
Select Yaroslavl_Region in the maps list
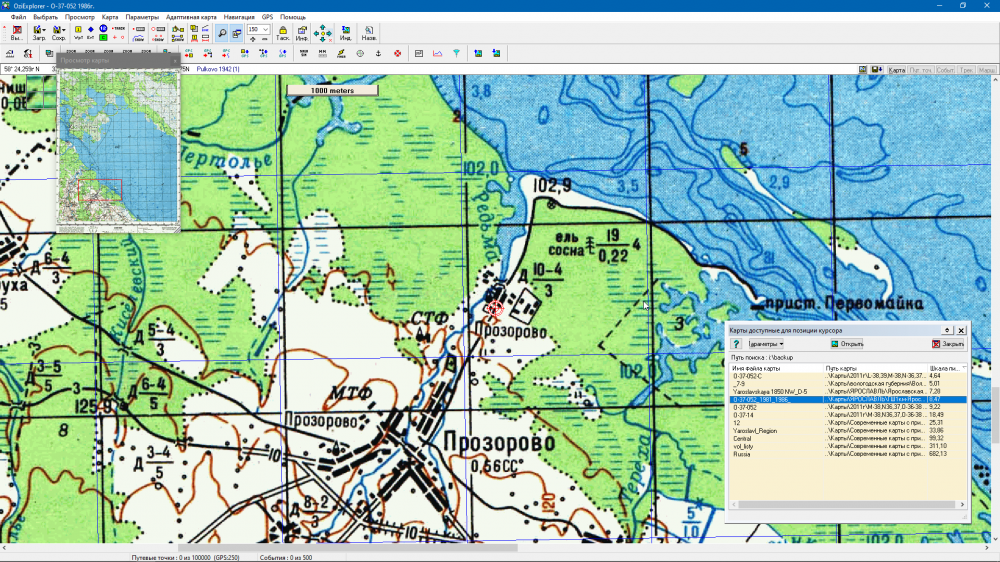click(755, 430)
